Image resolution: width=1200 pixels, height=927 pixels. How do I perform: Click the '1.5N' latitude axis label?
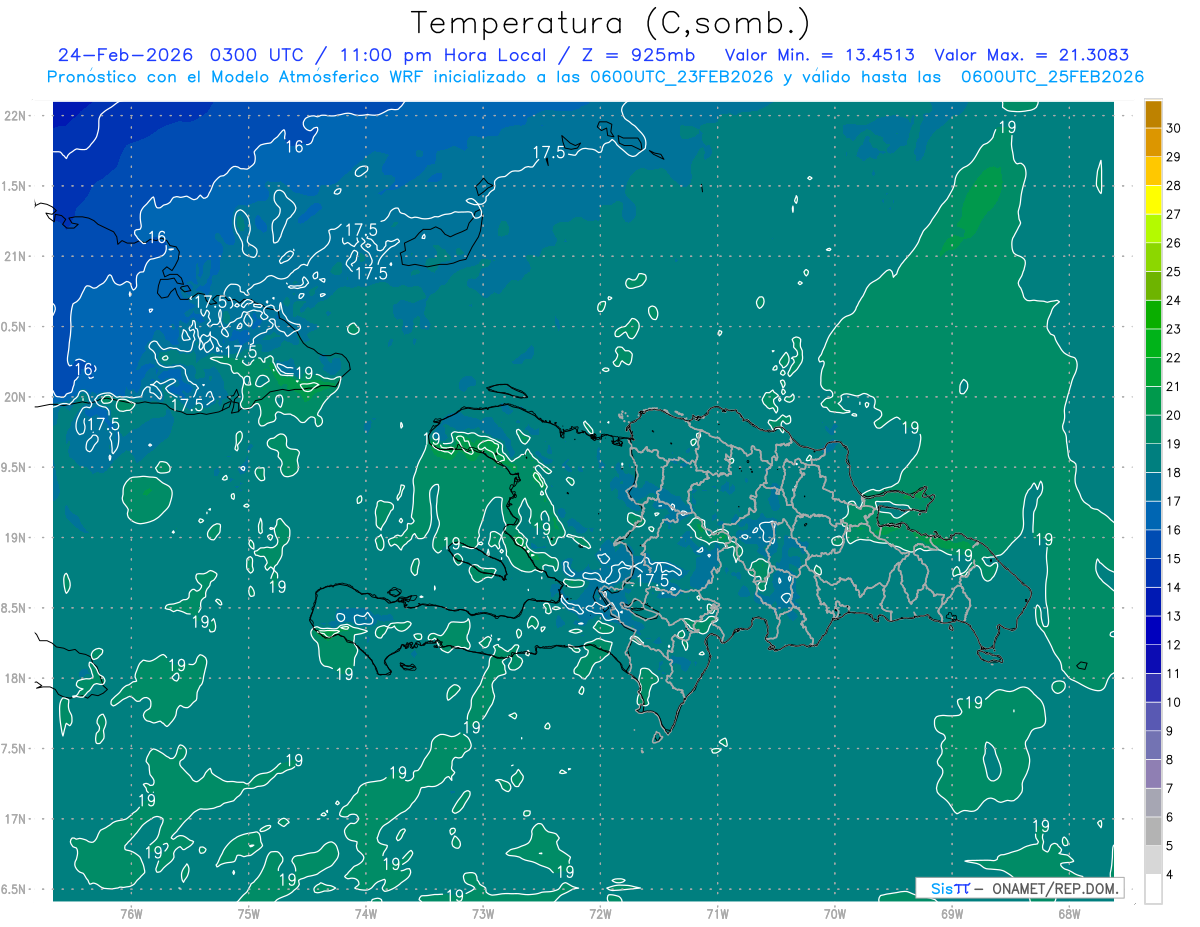click(15, 187)
